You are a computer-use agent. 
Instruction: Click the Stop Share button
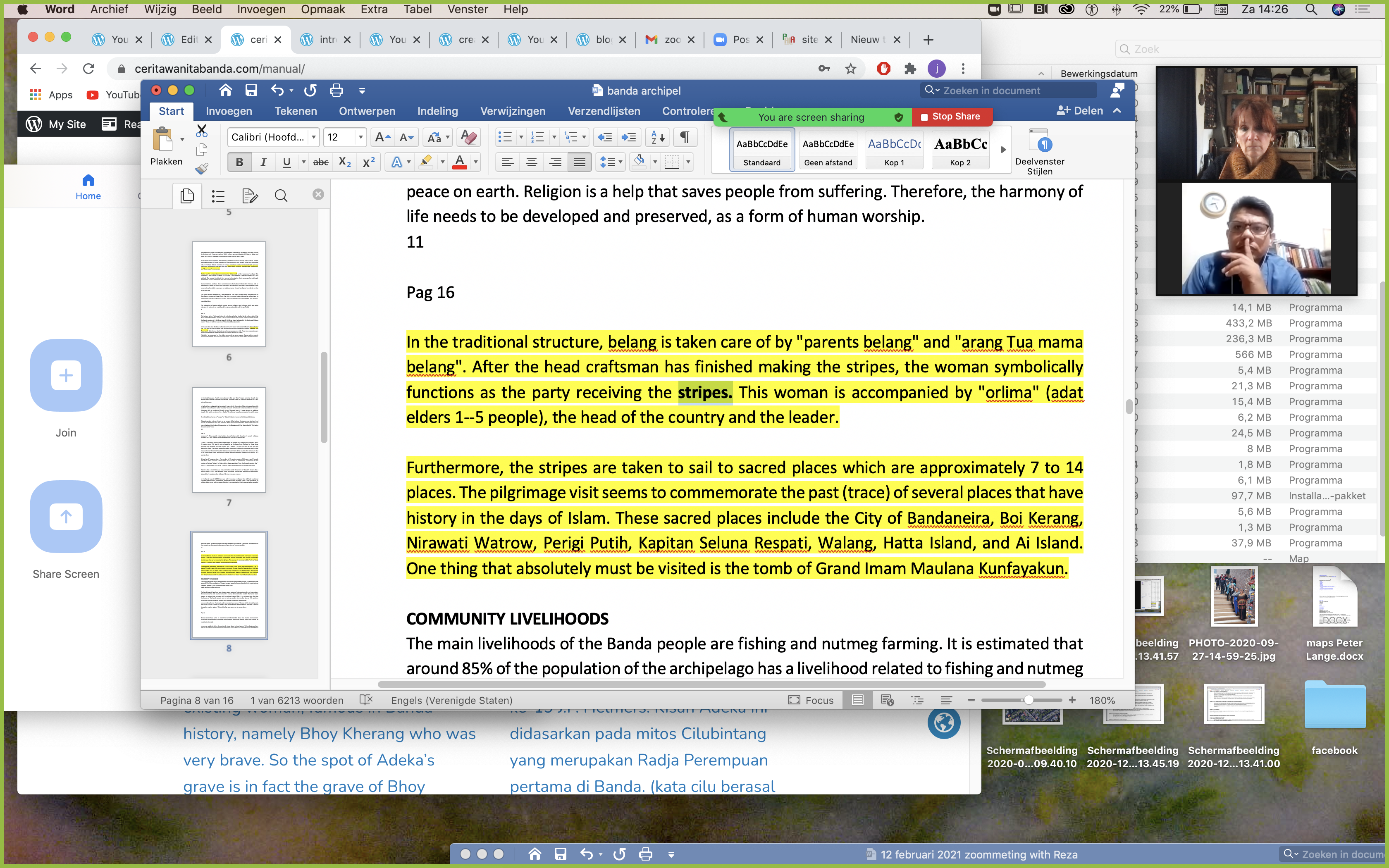tap(950, 117)
